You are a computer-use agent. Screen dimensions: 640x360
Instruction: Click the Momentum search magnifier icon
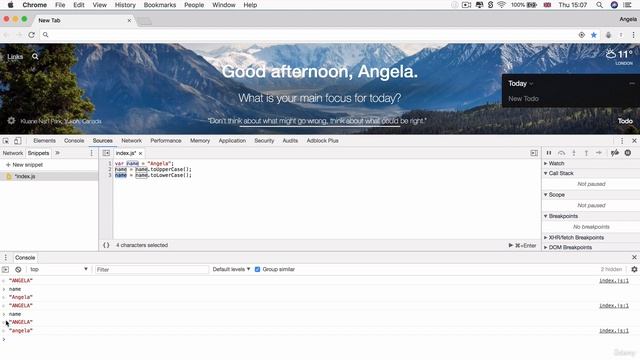pyautogui.click(x=35, y=57)
